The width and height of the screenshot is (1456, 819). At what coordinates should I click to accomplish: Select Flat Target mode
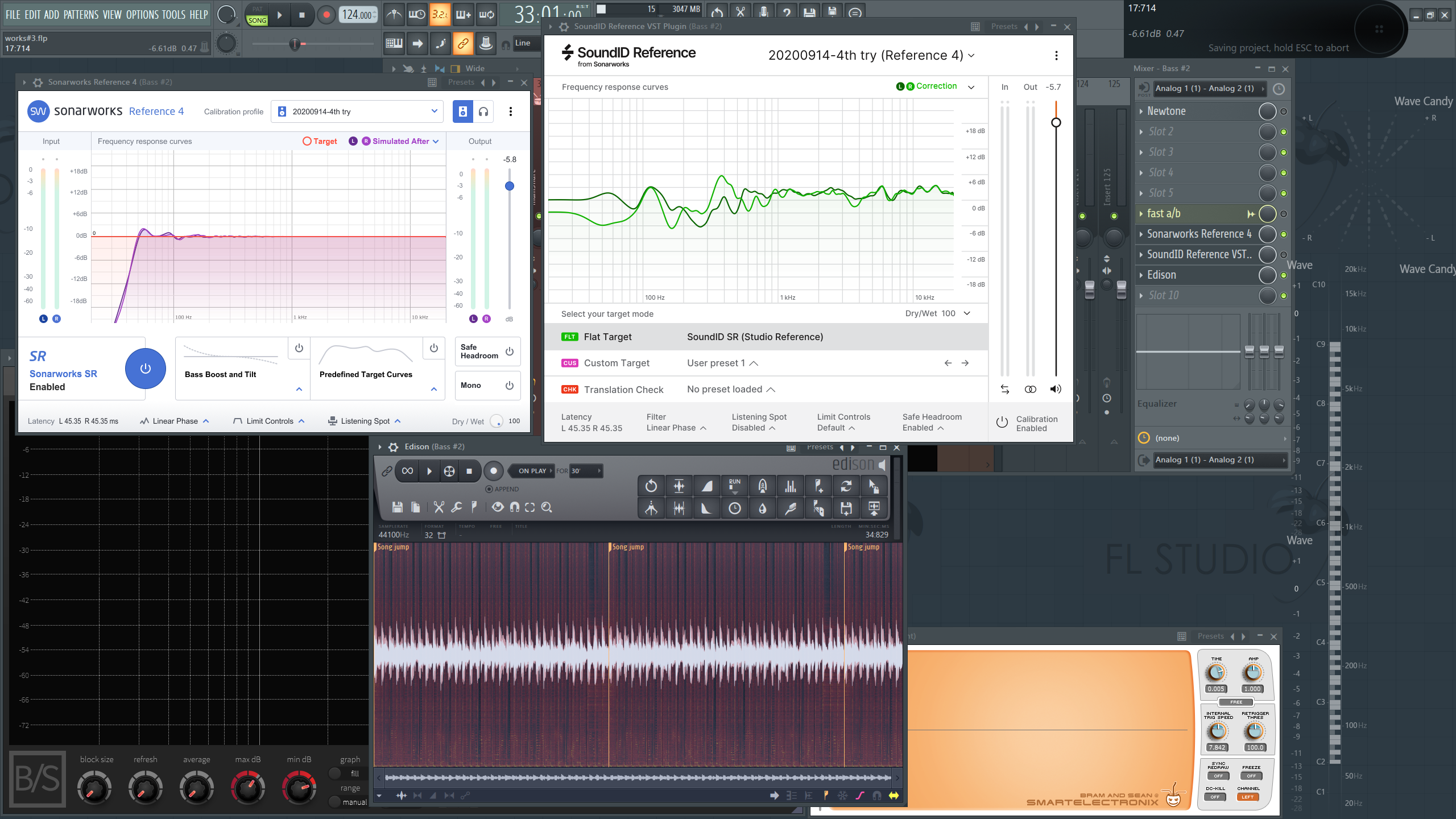point(766,337)
